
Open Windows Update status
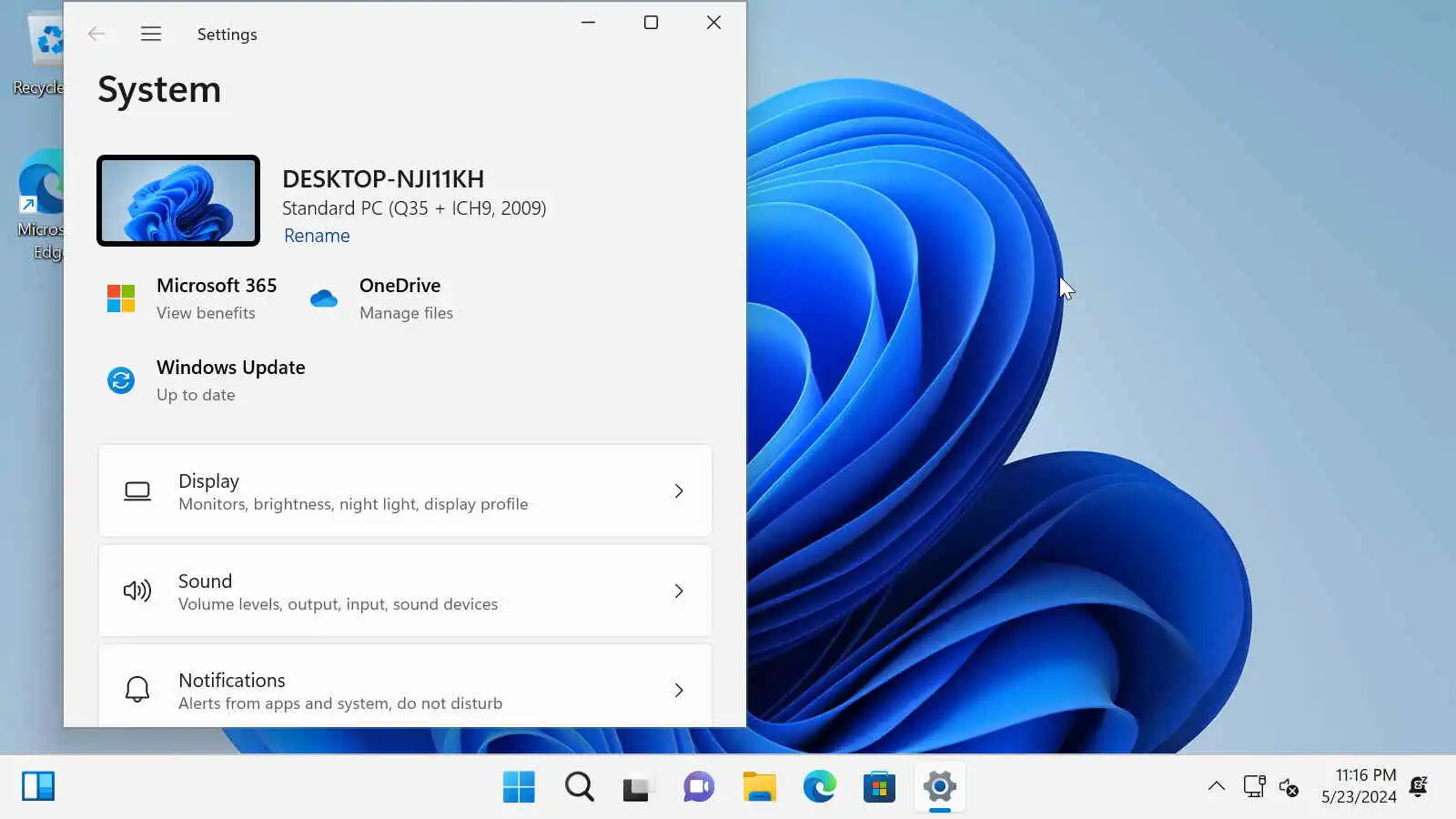click(x=207, y=380)
